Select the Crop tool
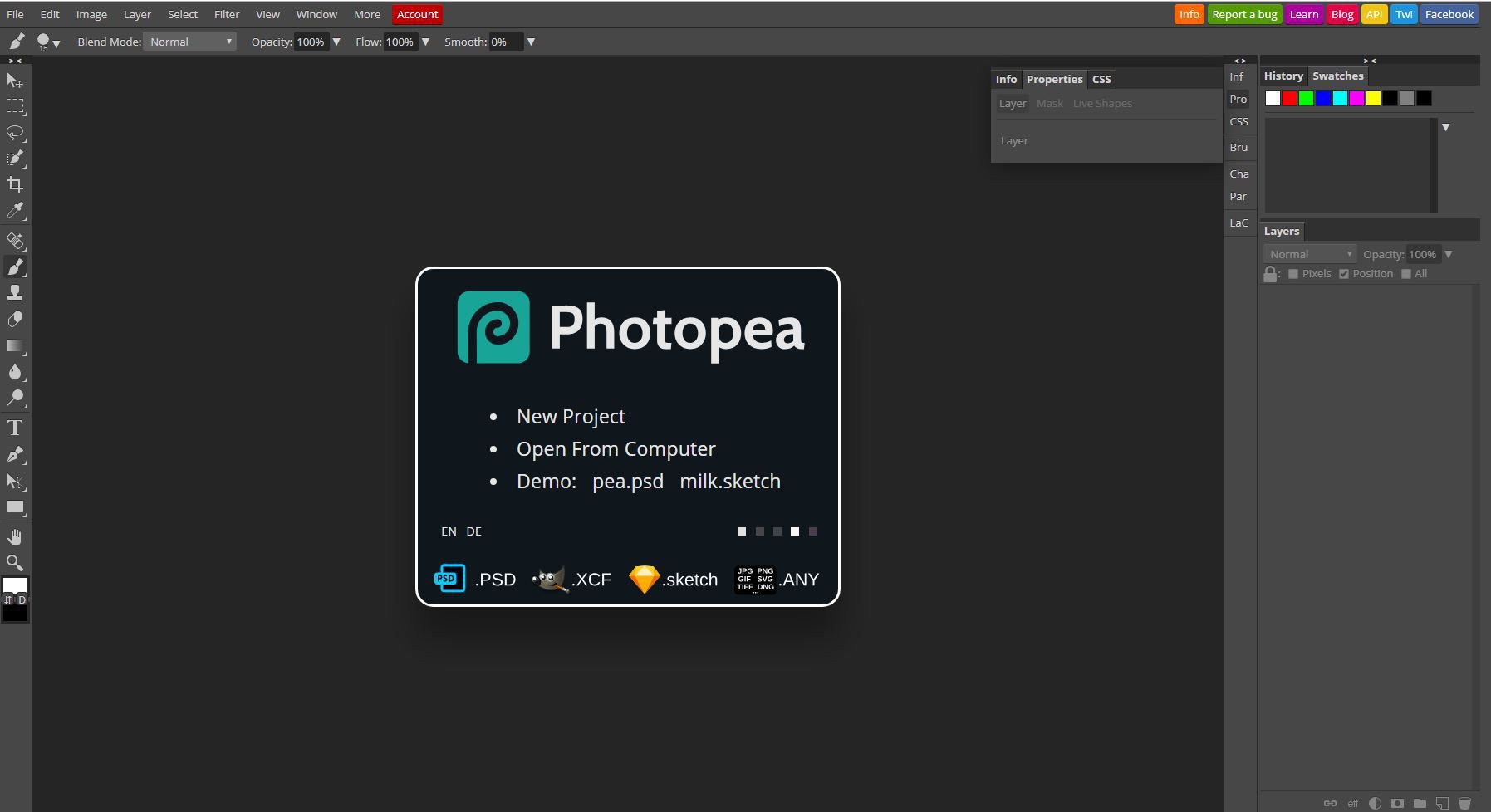This screenshot has height=812, width=1491. coord(15,184)
